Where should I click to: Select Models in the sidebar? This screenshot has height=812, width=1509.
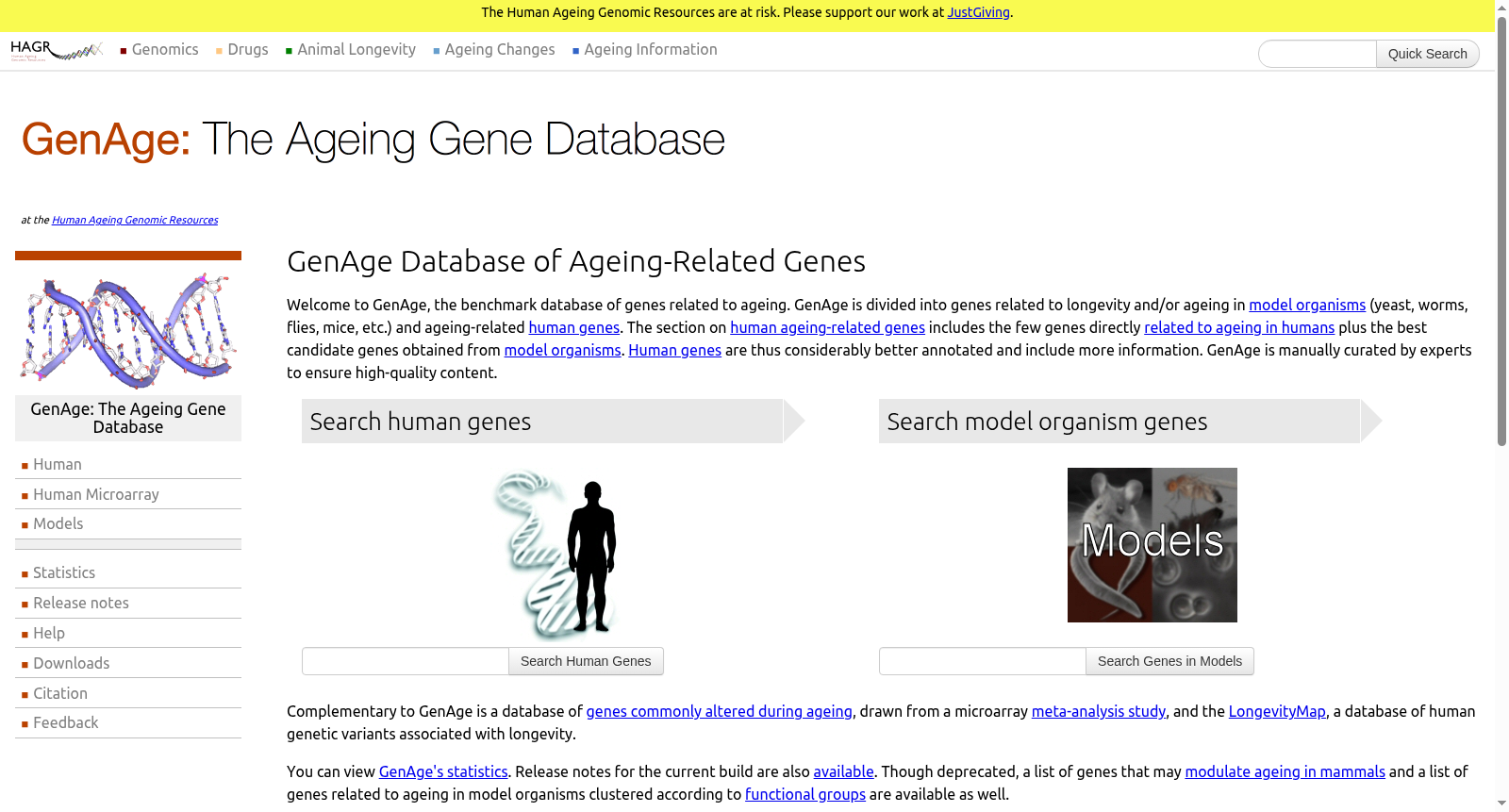pos(58,523)
